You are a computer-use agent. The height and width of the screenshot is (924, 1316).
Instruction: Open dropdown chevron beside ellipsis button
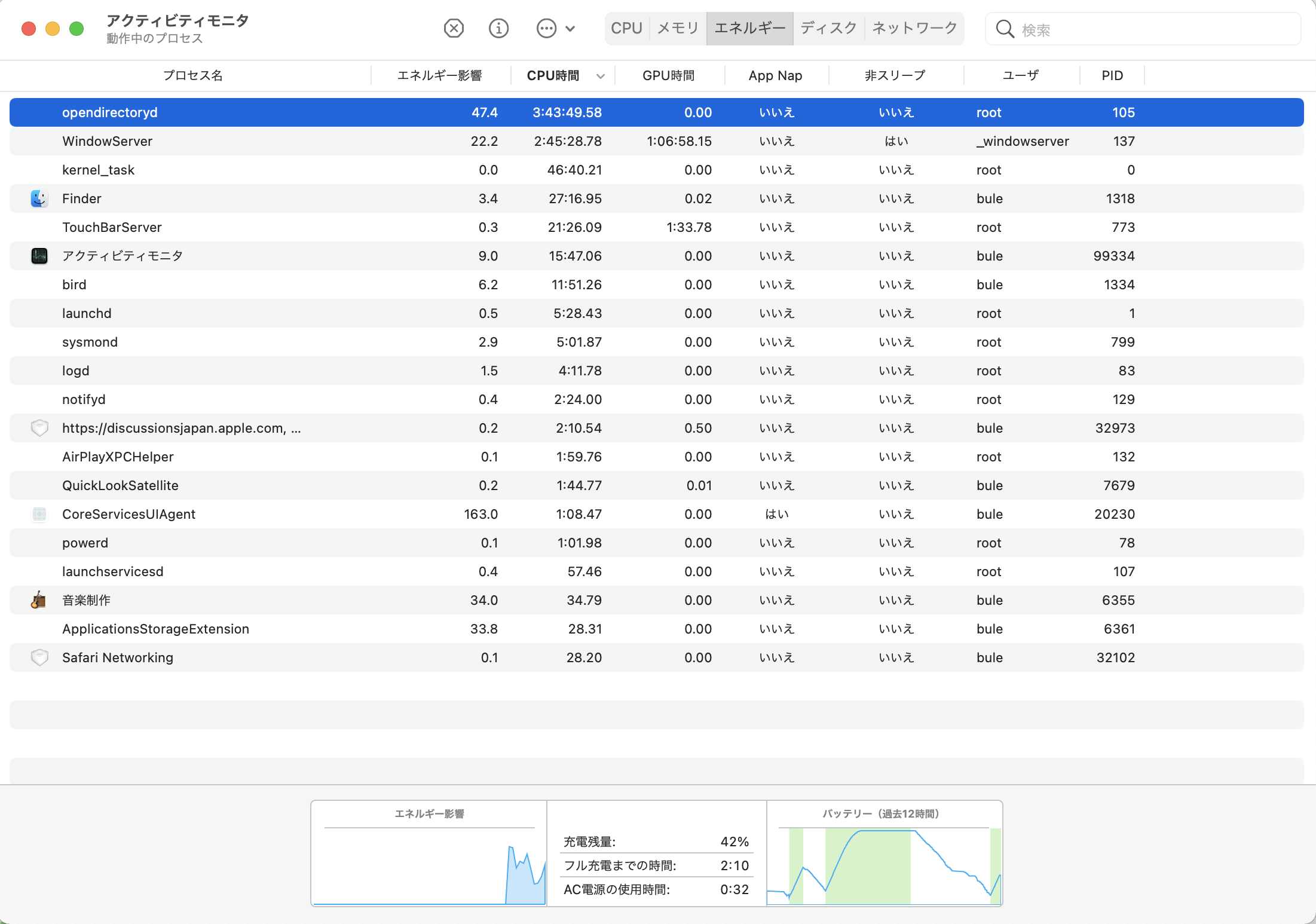pyautogui.click(x=570, y=28)
